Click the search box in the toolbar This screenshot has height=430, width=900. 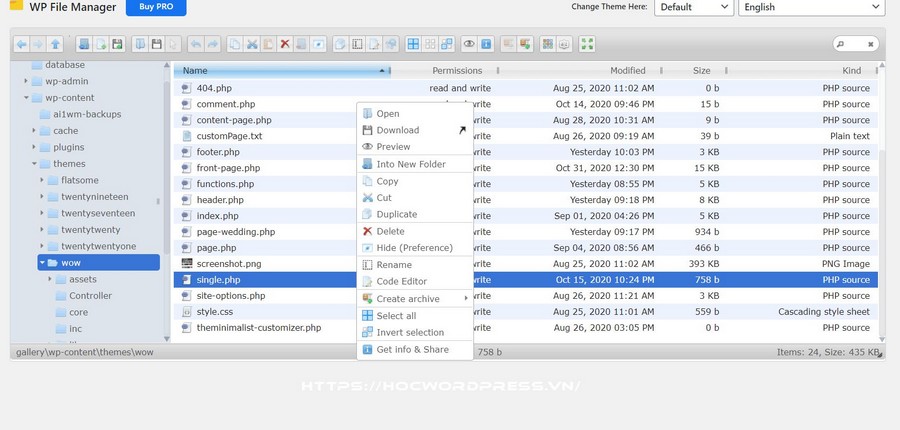click(857, 44)
